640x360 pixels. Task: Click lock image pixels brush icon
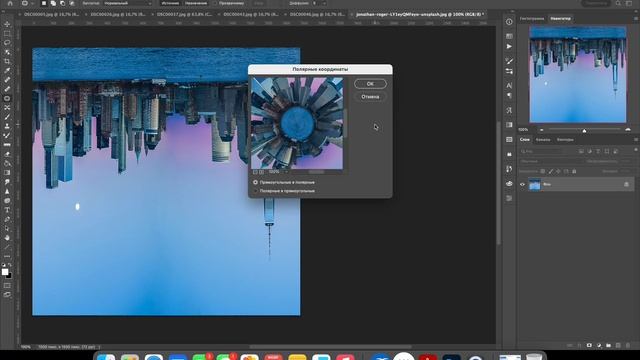(550, 171)
